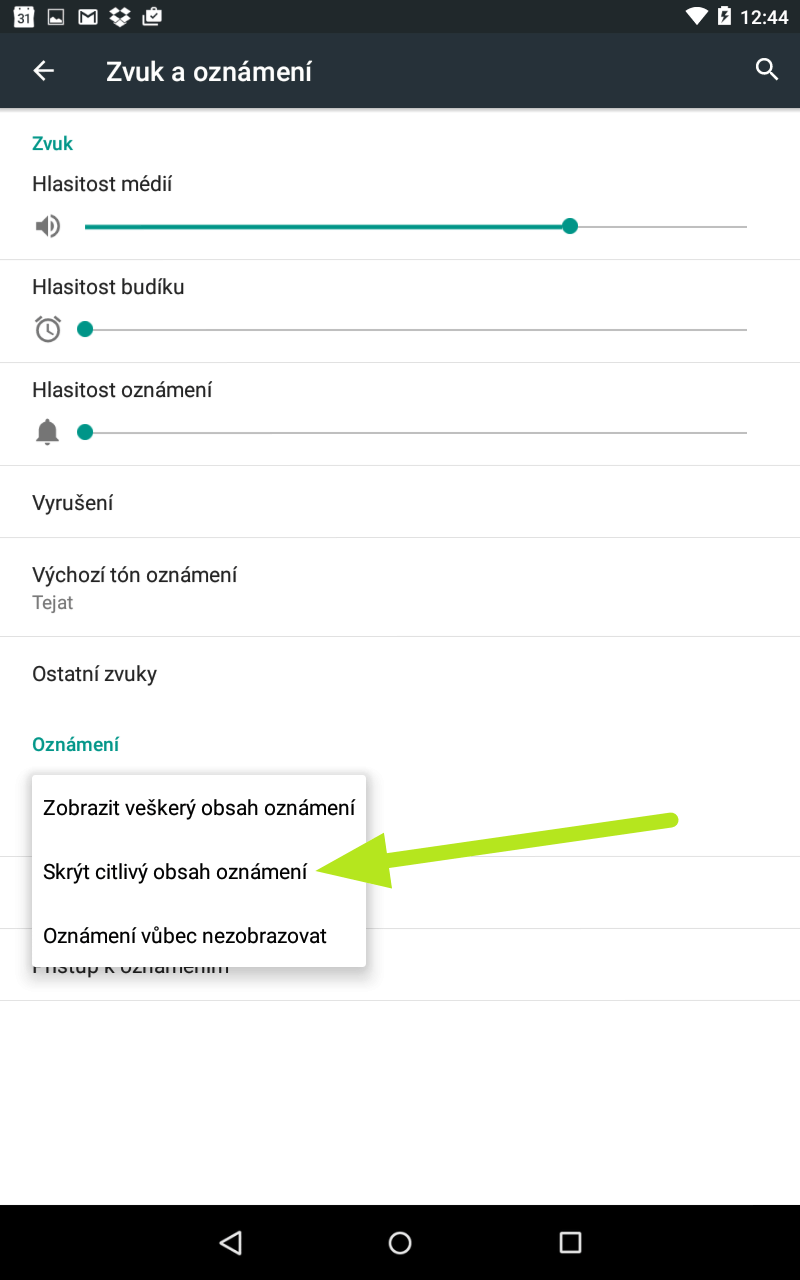The image size is (800, 1280).
Task: Tap the calendar icon in status bar
Action: coord(24,17)
